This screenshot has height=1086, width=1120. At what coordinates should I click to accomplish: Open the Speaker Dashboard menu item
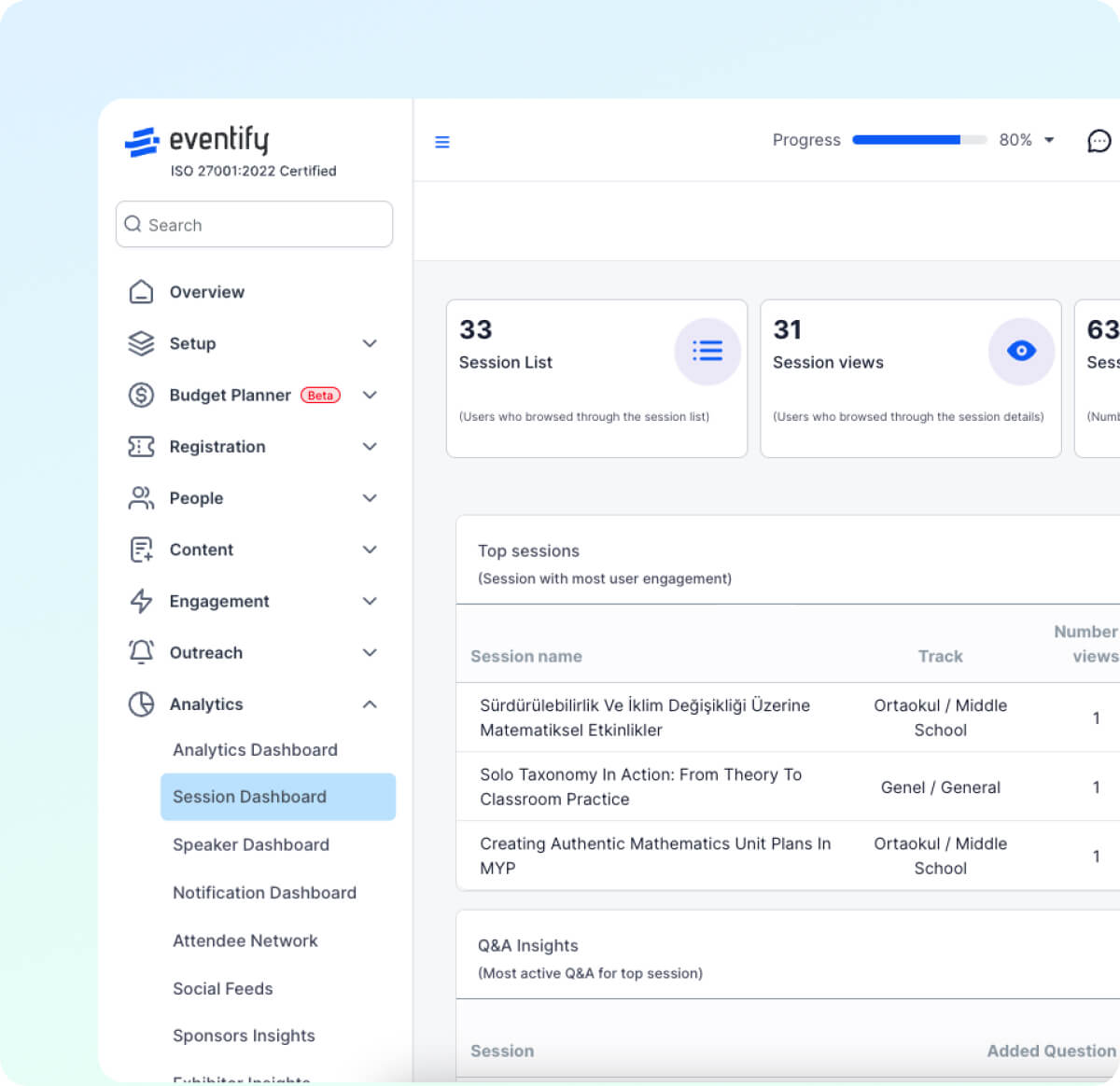pyautogui.click(x=251, y=844)
